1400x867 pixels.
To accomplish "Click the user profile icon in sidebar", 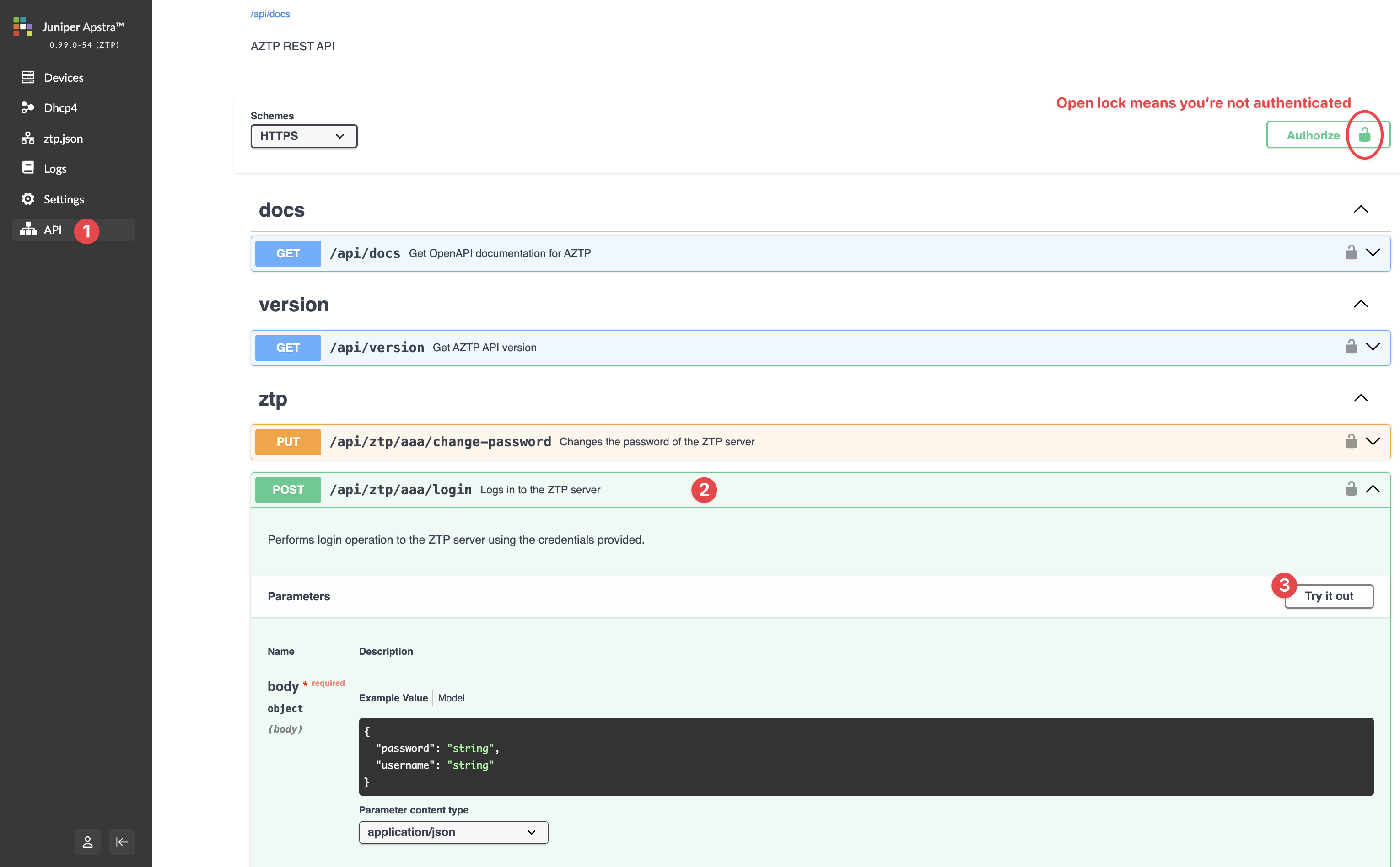I will [87, 841].
